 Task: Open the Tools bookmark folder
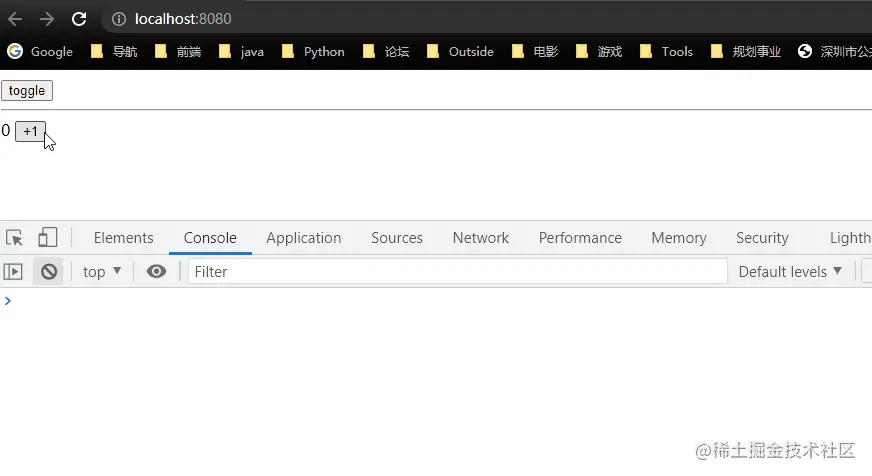(666, 52)
